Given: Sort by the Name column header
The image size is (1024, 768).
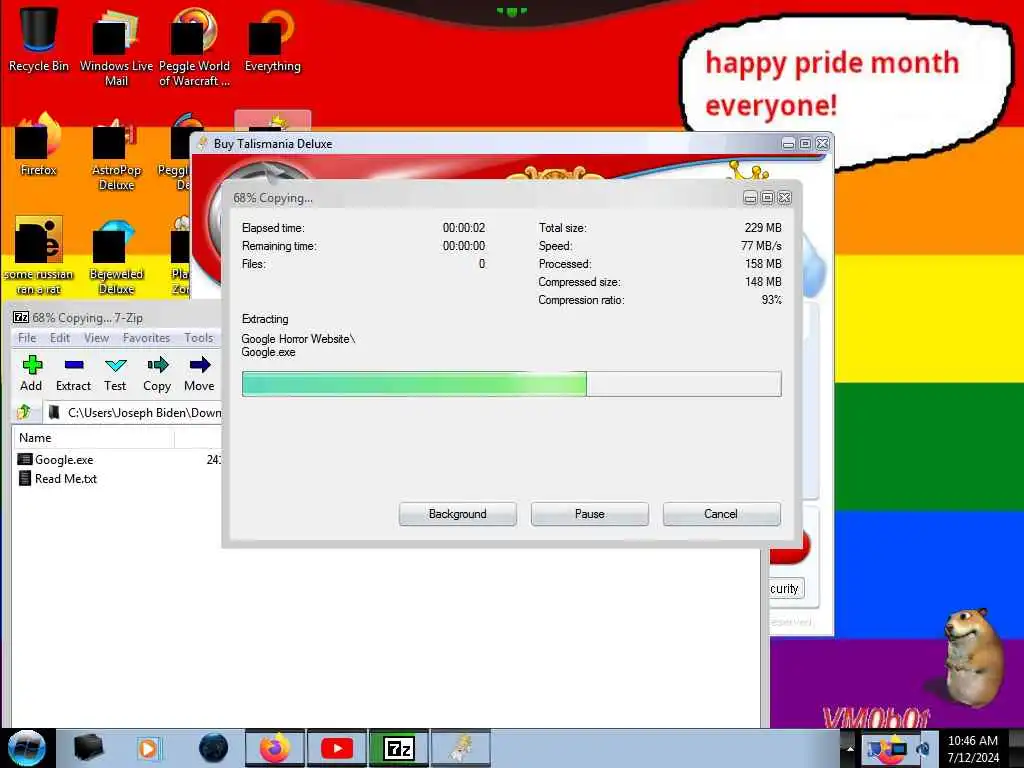Looking at the screenshot, I should click(x=94, y=438).
